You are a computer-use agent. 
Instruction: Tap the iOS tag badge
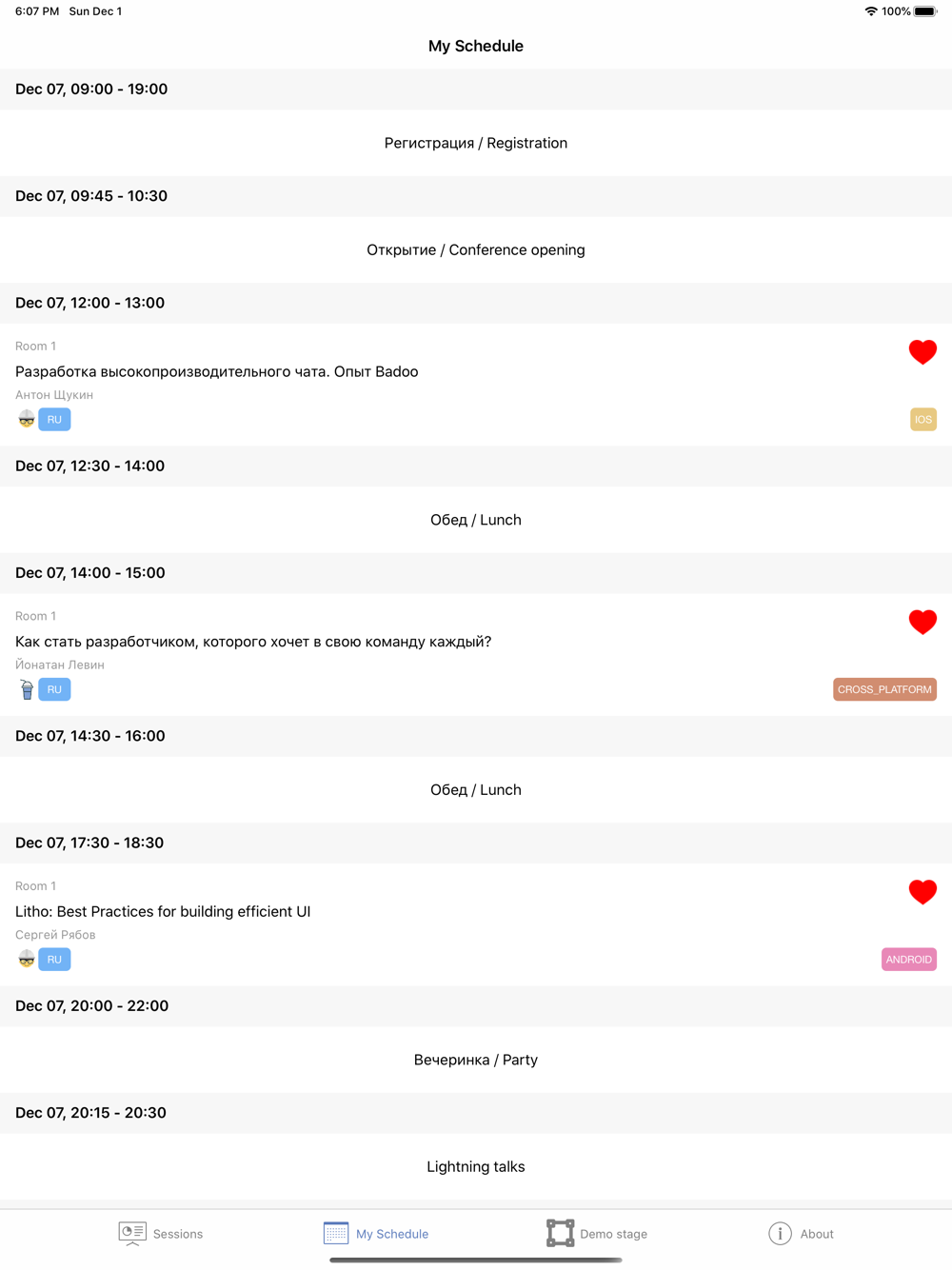pyautogui.click(x=922, y=420)
